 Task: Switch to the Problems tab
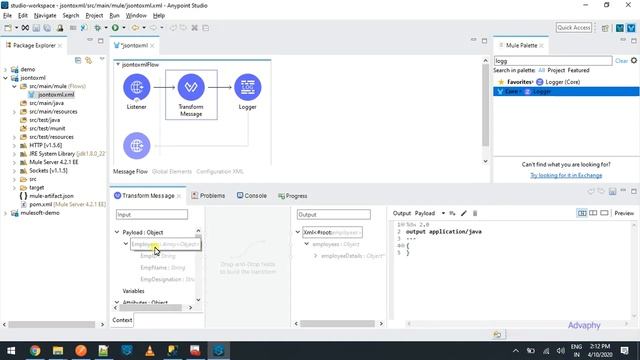[208, 196]
